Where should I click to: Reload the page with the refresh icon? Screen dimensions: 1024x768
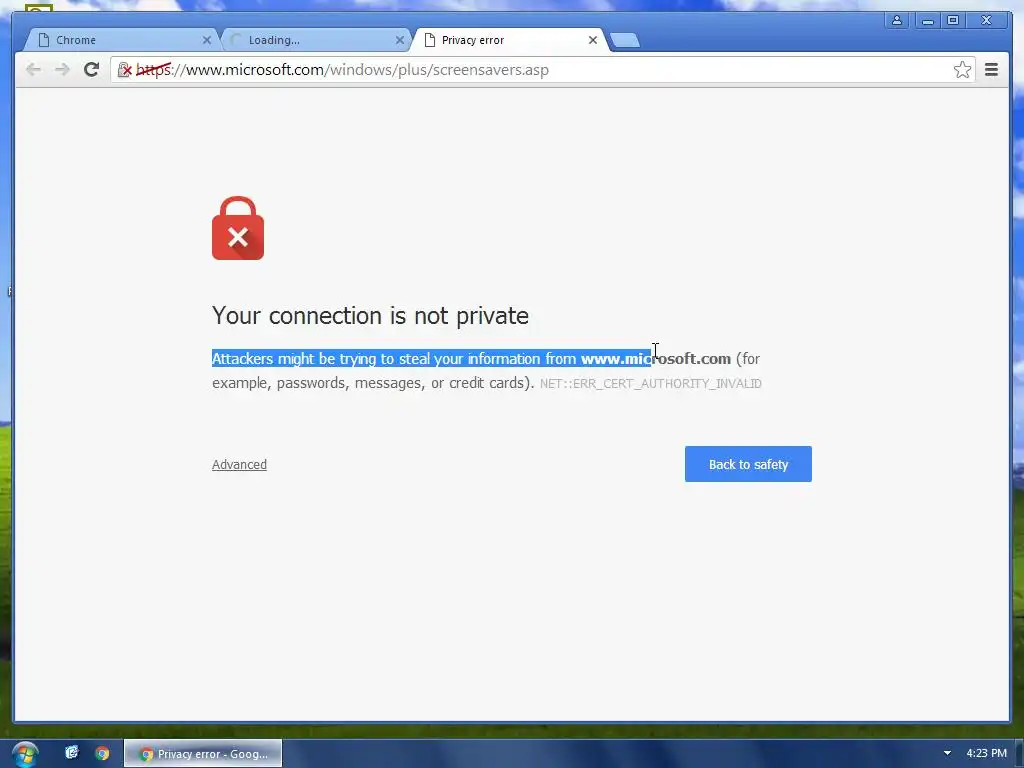[x=91, y=70]
